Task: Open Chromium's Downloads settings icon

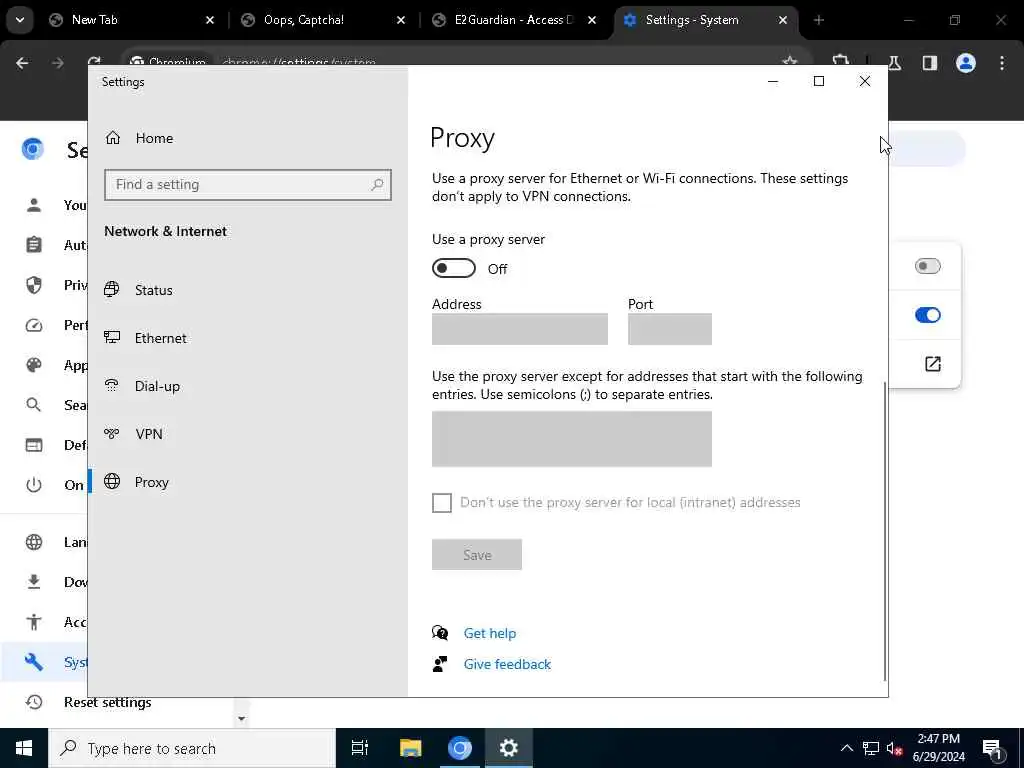Action: point(34,582)
